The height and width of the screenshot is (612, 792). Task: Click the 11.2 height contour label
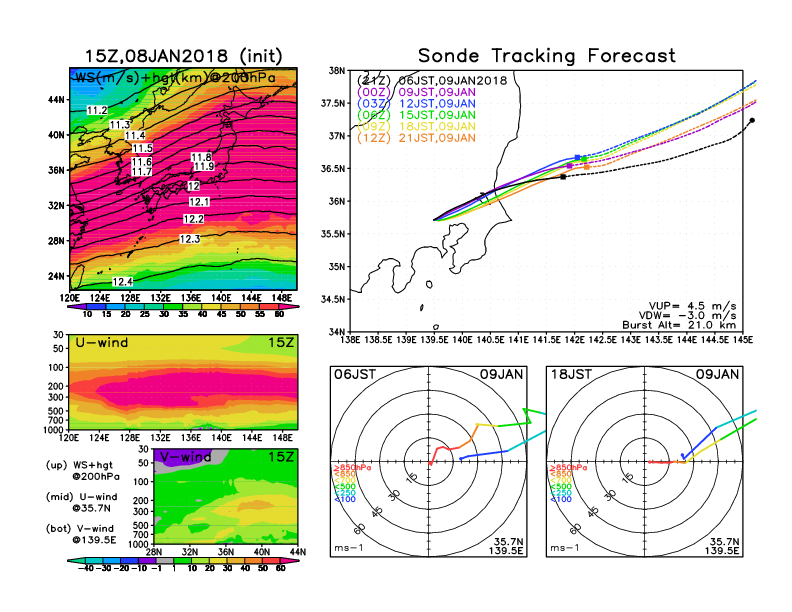(97, 110)
